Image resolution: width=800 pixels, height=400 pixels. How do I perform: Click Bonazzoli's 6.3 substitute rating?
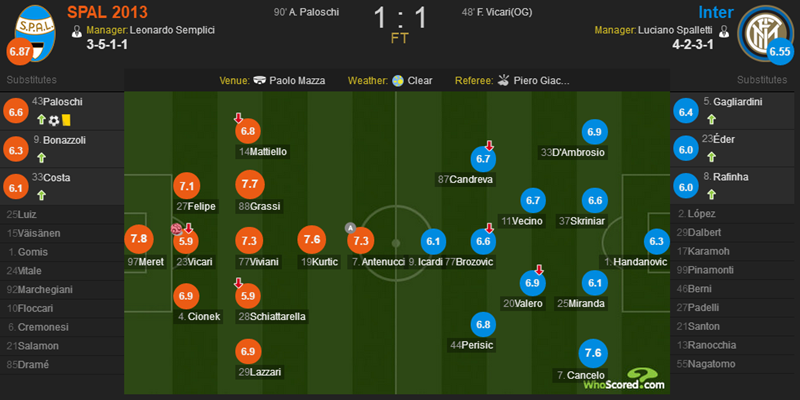pyautogui.click(x=16, y=149)
